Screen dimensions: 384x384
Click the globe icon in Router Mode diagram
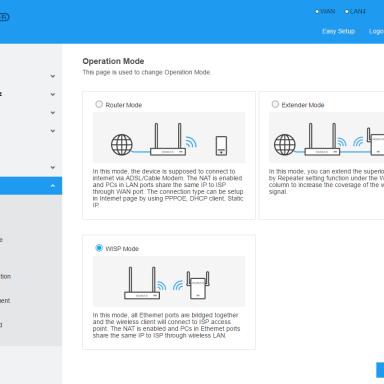122,145
